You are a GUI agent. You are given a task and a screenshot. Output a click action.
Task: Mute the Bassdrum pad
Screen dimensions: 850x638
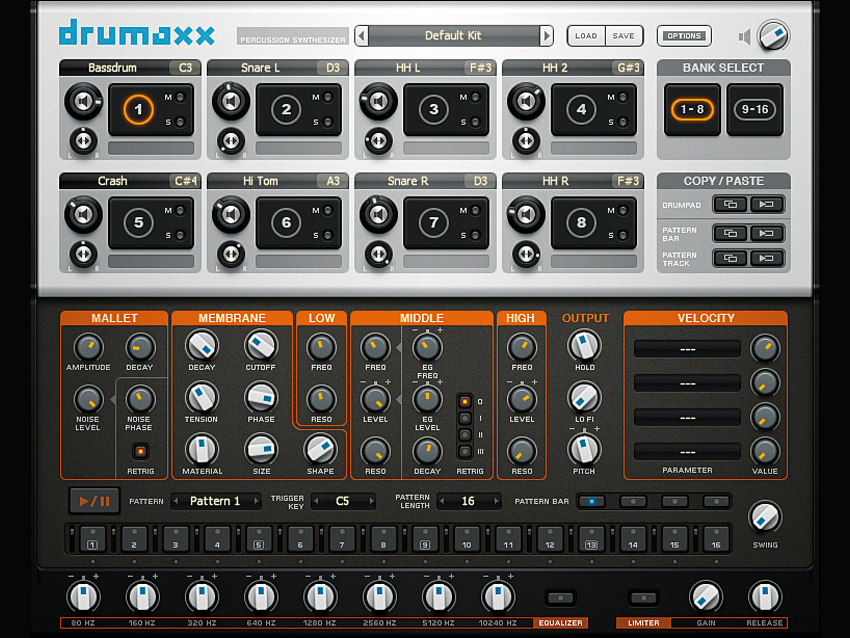click(180, 98)
